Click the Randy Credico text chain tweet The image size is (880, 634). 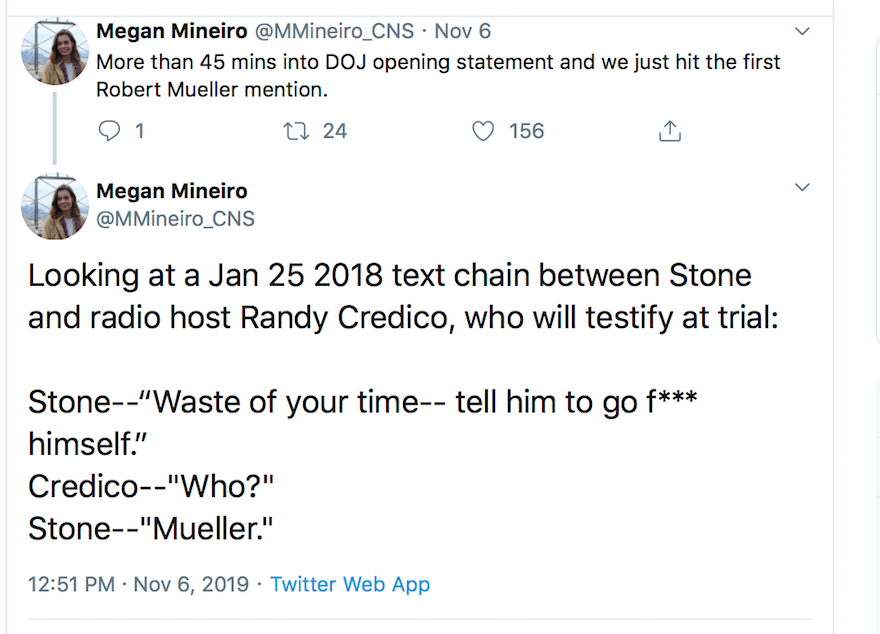click(x=390, y=400)
